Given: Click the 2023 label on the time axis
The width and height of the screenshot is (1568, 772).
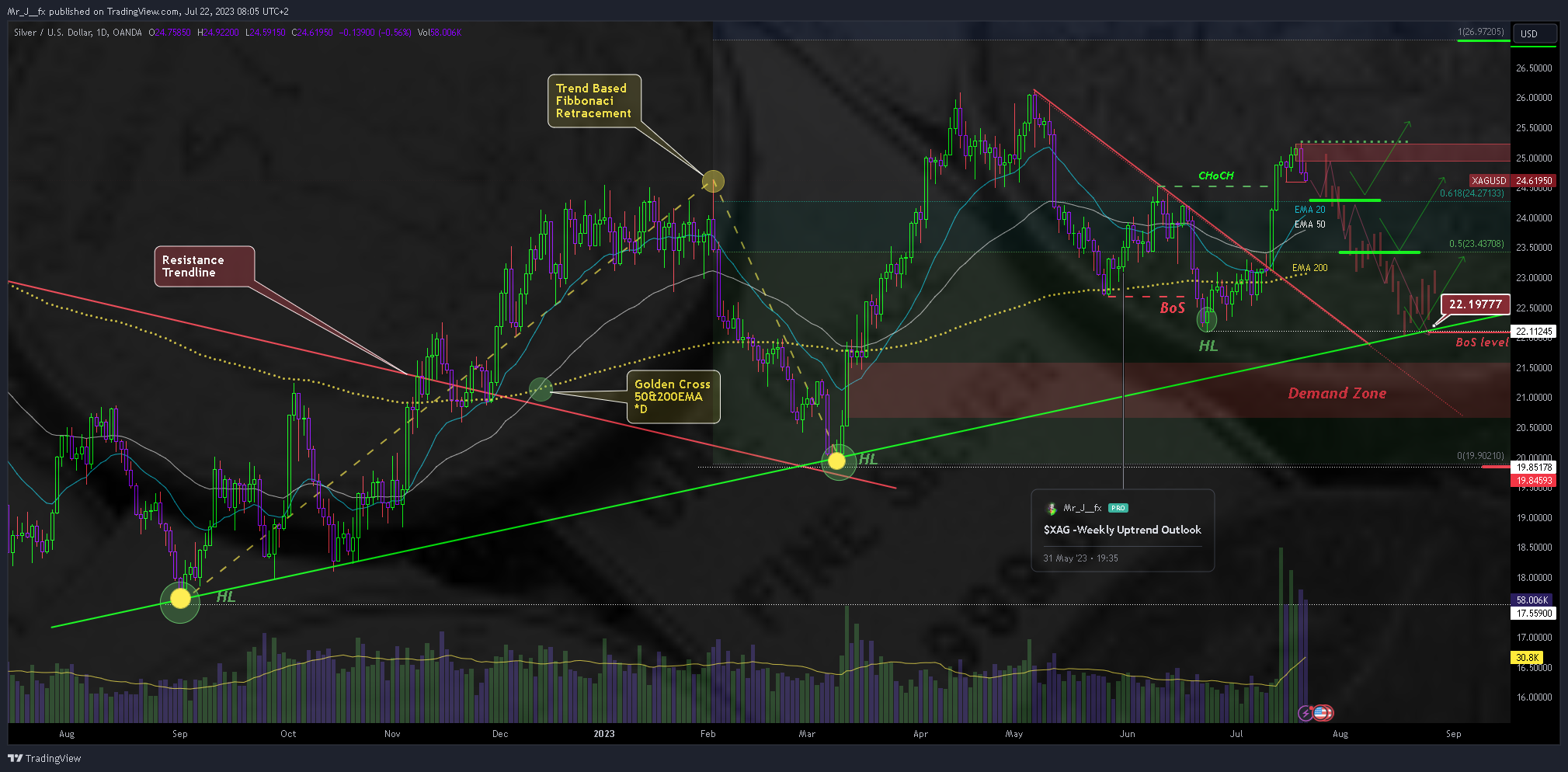Looking at the screenshot, I should (603, 734).
